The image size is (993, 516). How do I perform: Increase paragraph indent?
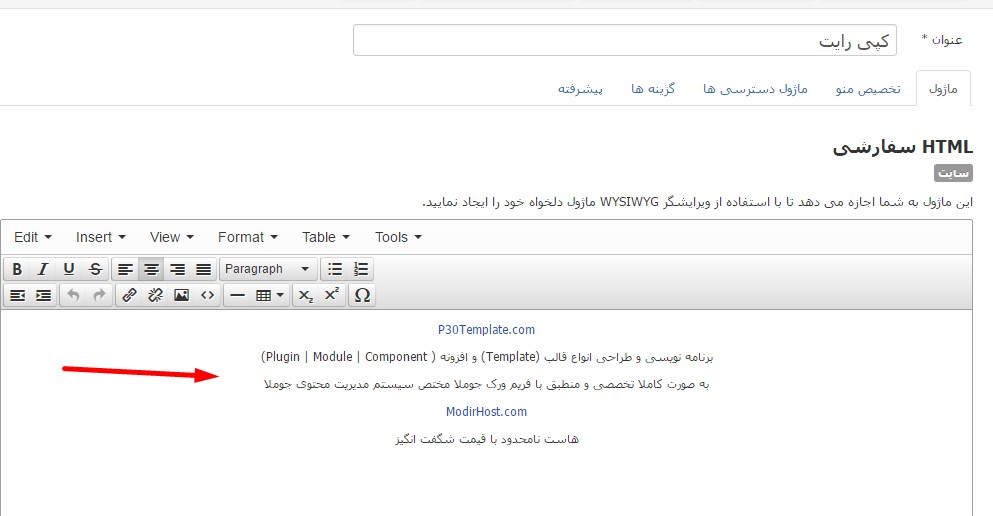[43, 295]
